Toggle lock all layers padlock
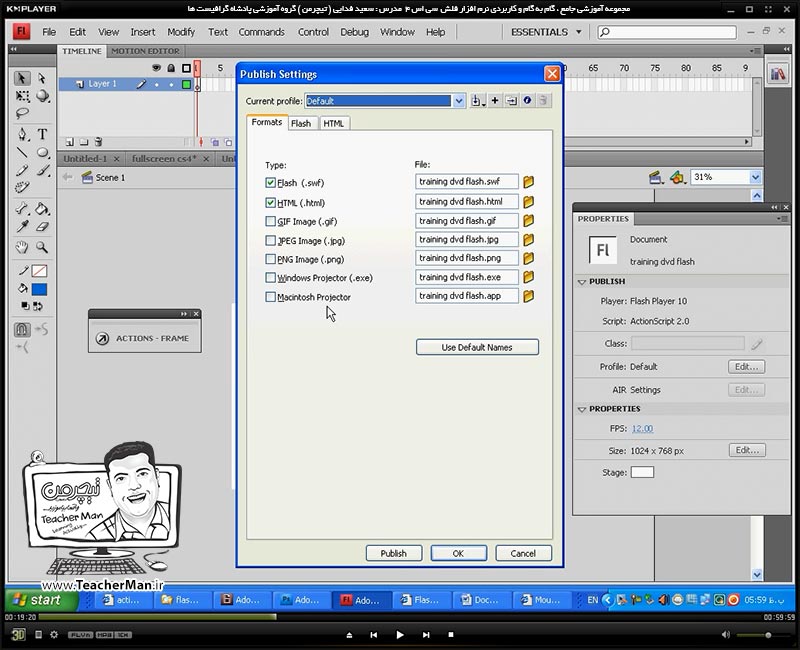This screenshot has width=800, height=650. point(171,68)
